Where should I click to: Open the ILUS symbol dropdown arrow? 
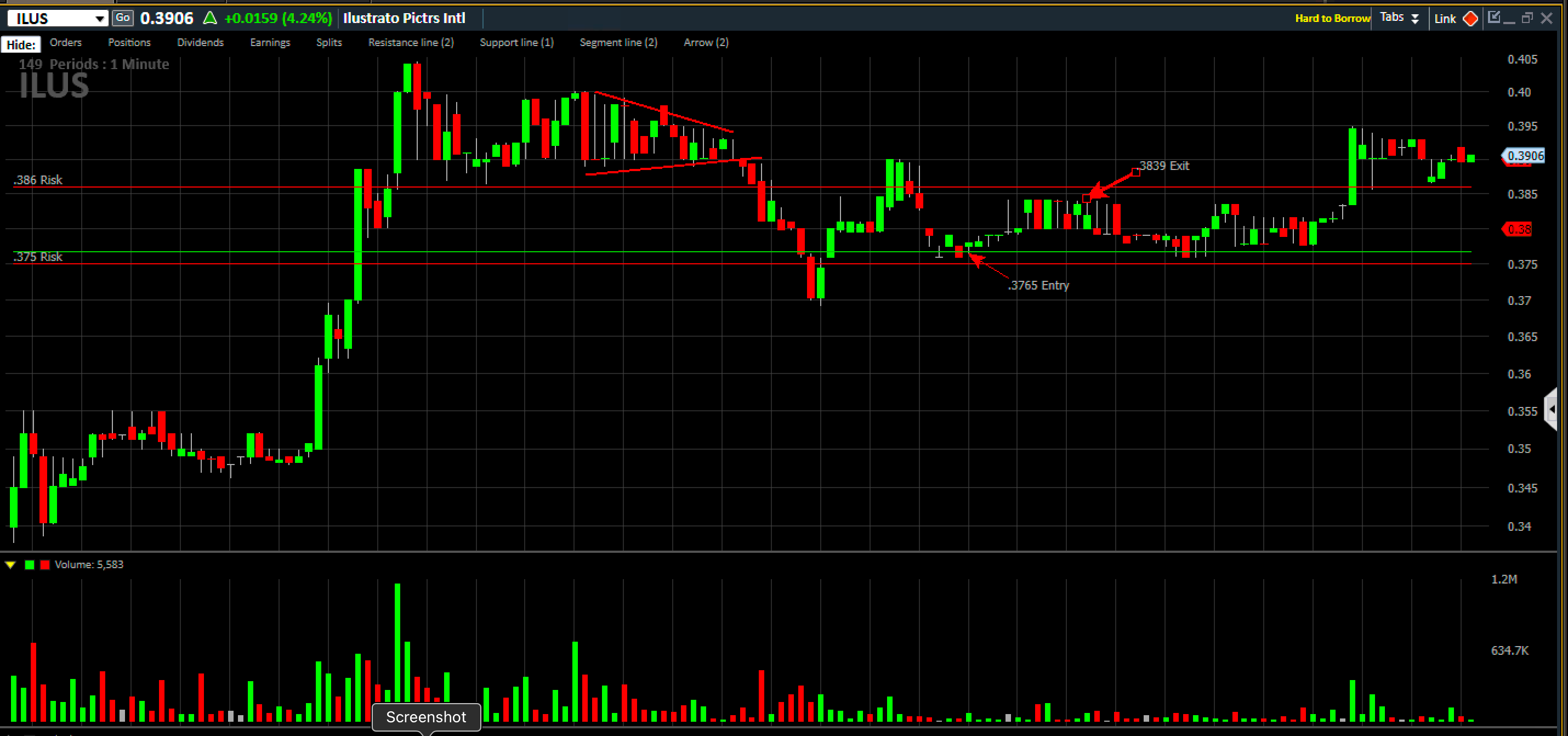[99, 19]
